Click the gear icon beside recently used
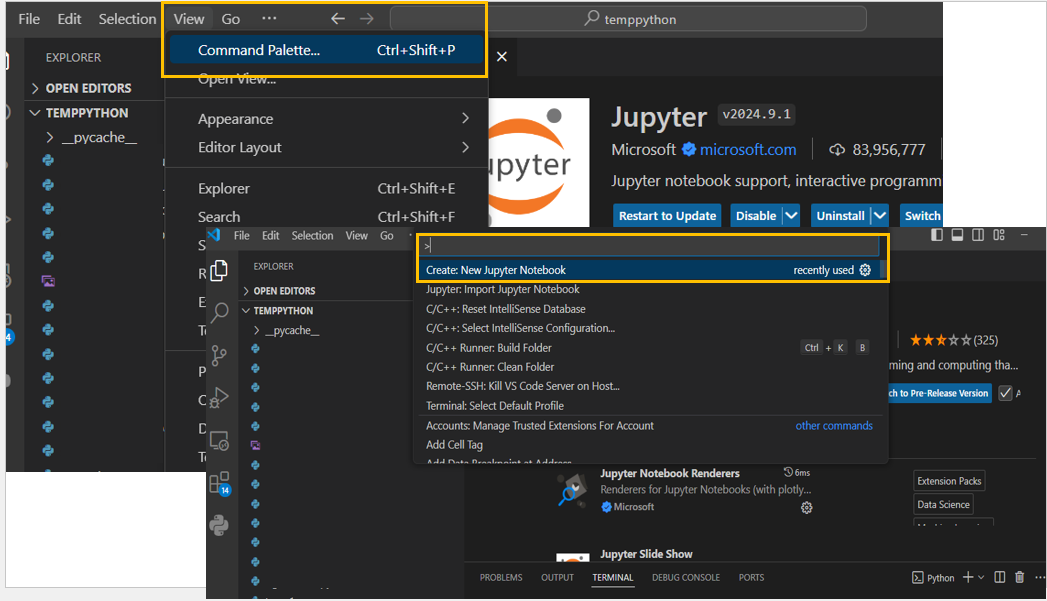Screen dimensions: 1047x601 [865, 270]
